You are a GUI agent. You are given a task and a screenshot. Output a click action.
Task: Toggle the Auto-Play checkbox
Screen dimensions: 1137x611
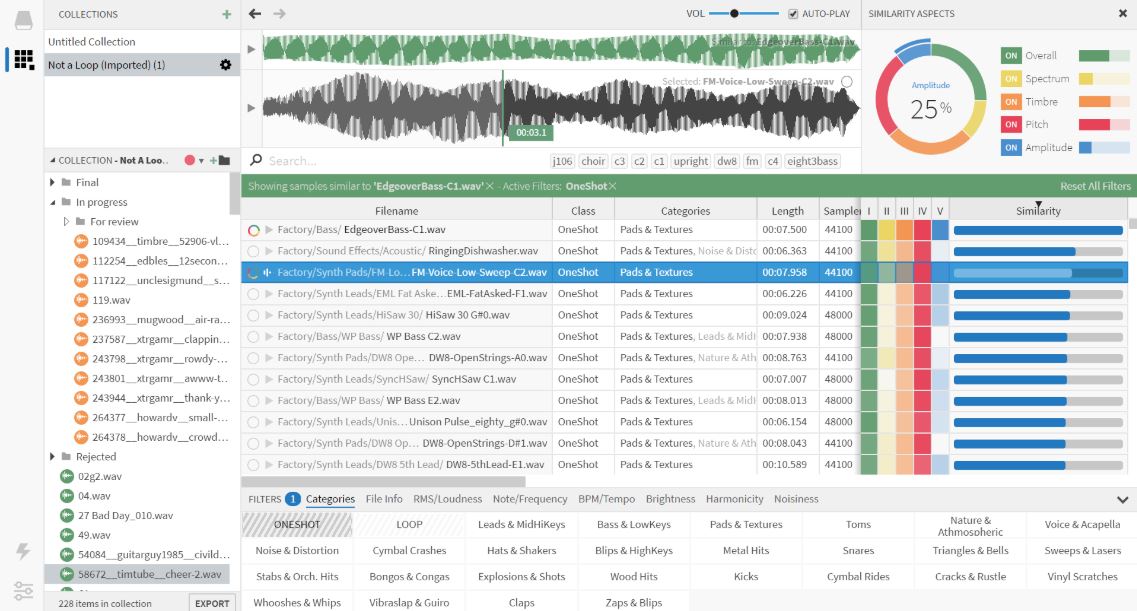coord(793,14)
